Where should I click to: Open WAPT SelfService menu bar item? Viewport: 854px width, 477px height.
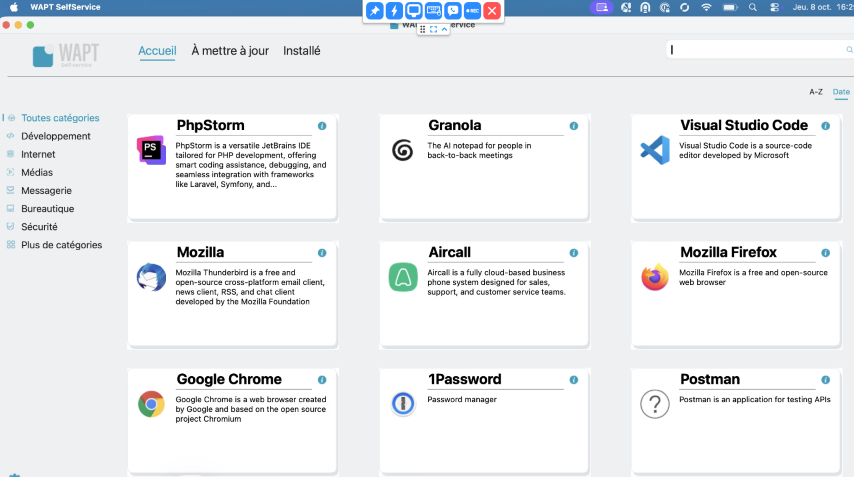point(65,7)
